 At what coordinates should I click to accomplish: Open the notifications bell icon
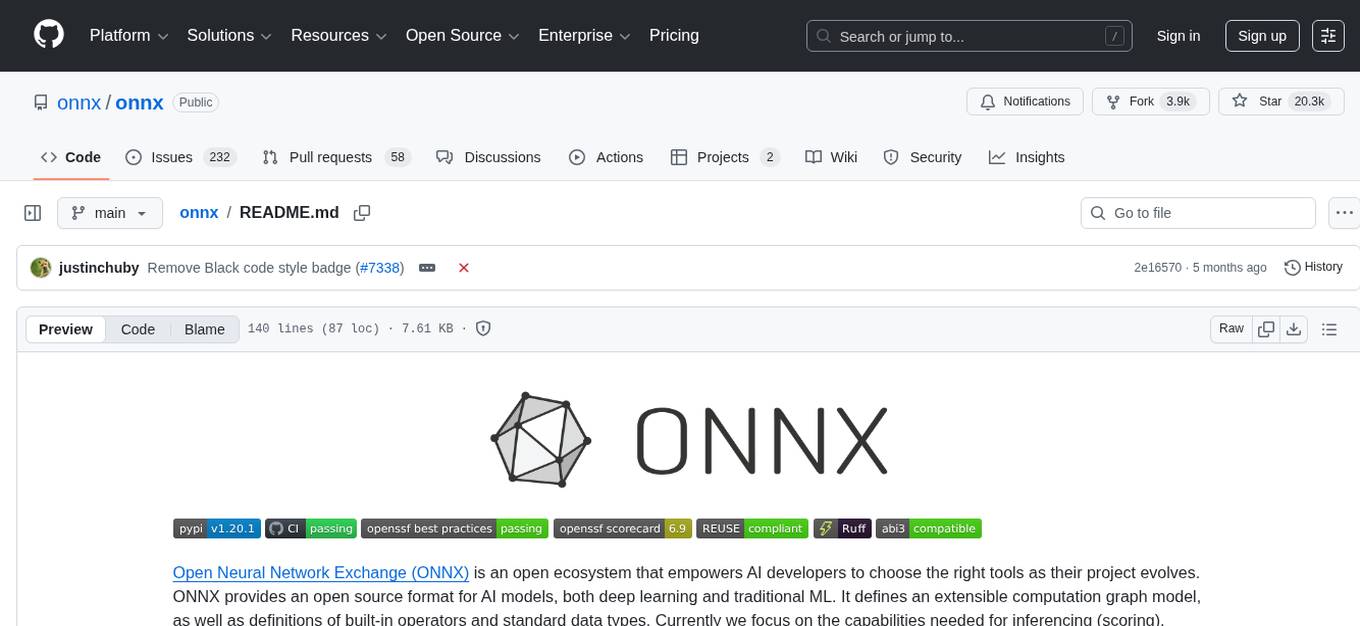tap(988, 101)
